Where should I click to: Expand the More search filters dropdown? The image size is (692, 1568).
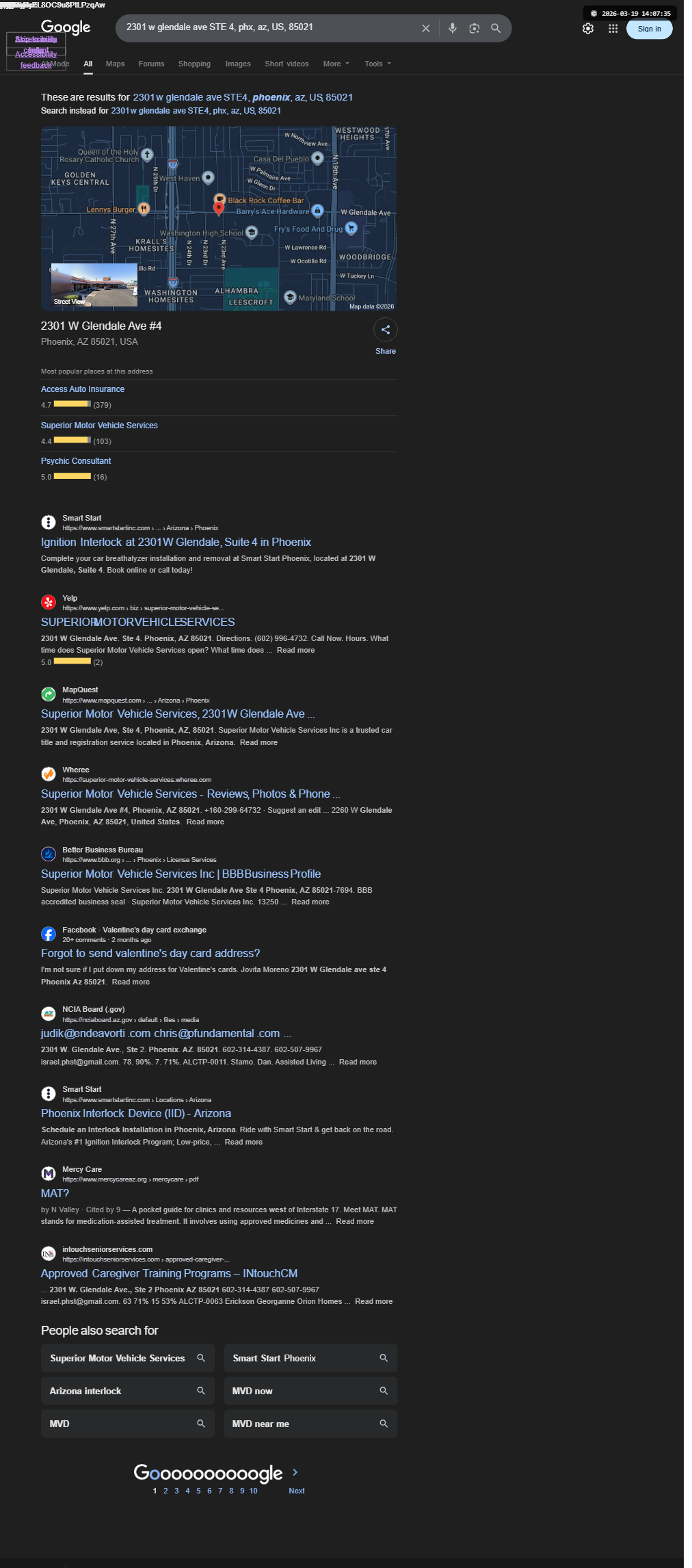336,64
